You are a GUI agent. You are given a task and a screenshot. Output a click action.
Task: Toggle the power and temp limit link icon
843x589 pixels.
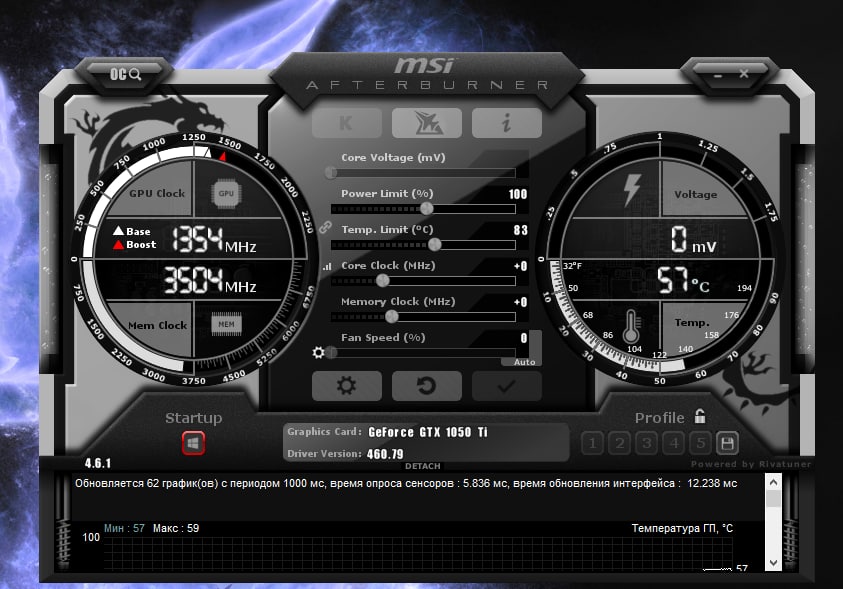point(325,227)
